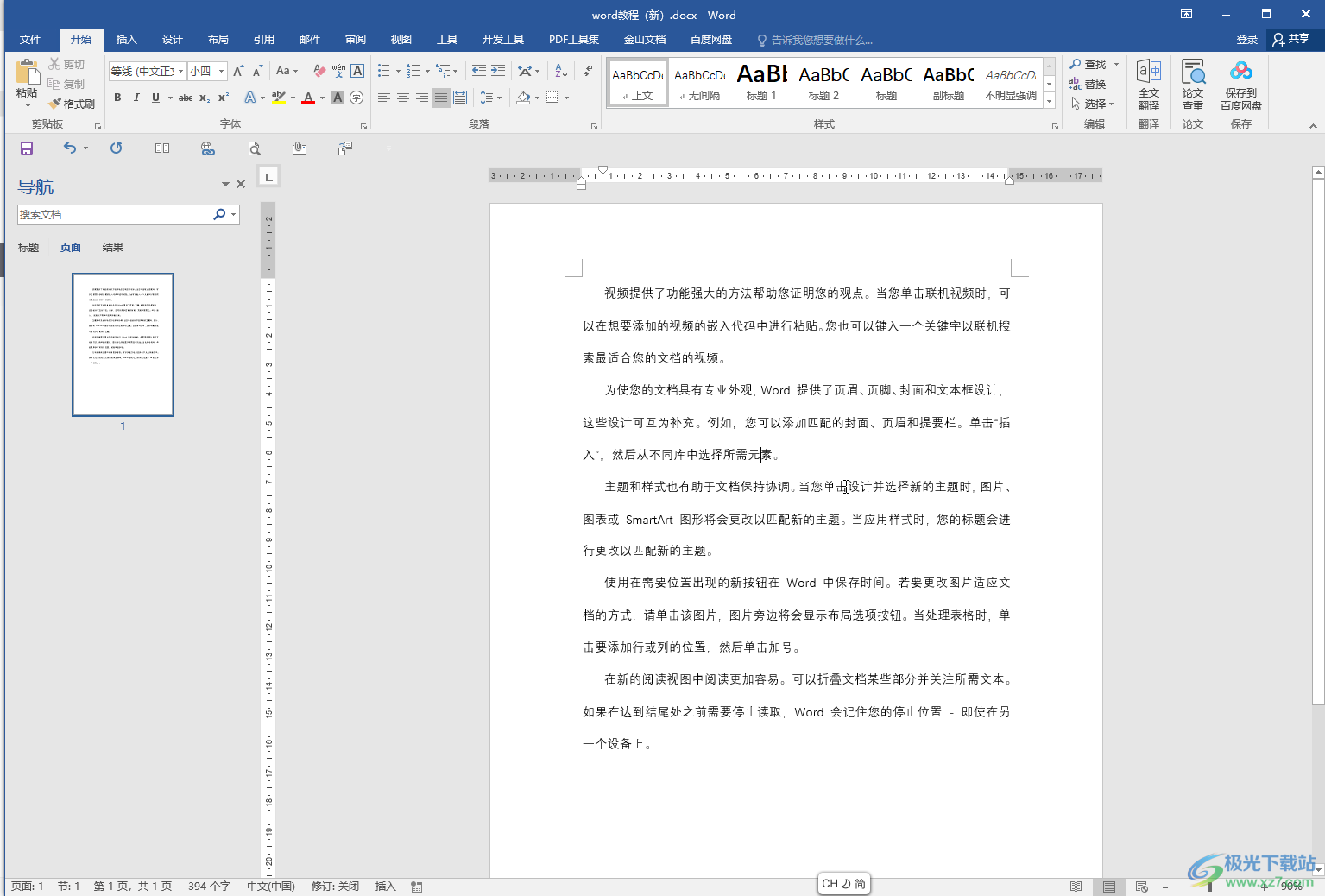
Task: Click Login (登录)
Action: click(x=1247, y=40)
